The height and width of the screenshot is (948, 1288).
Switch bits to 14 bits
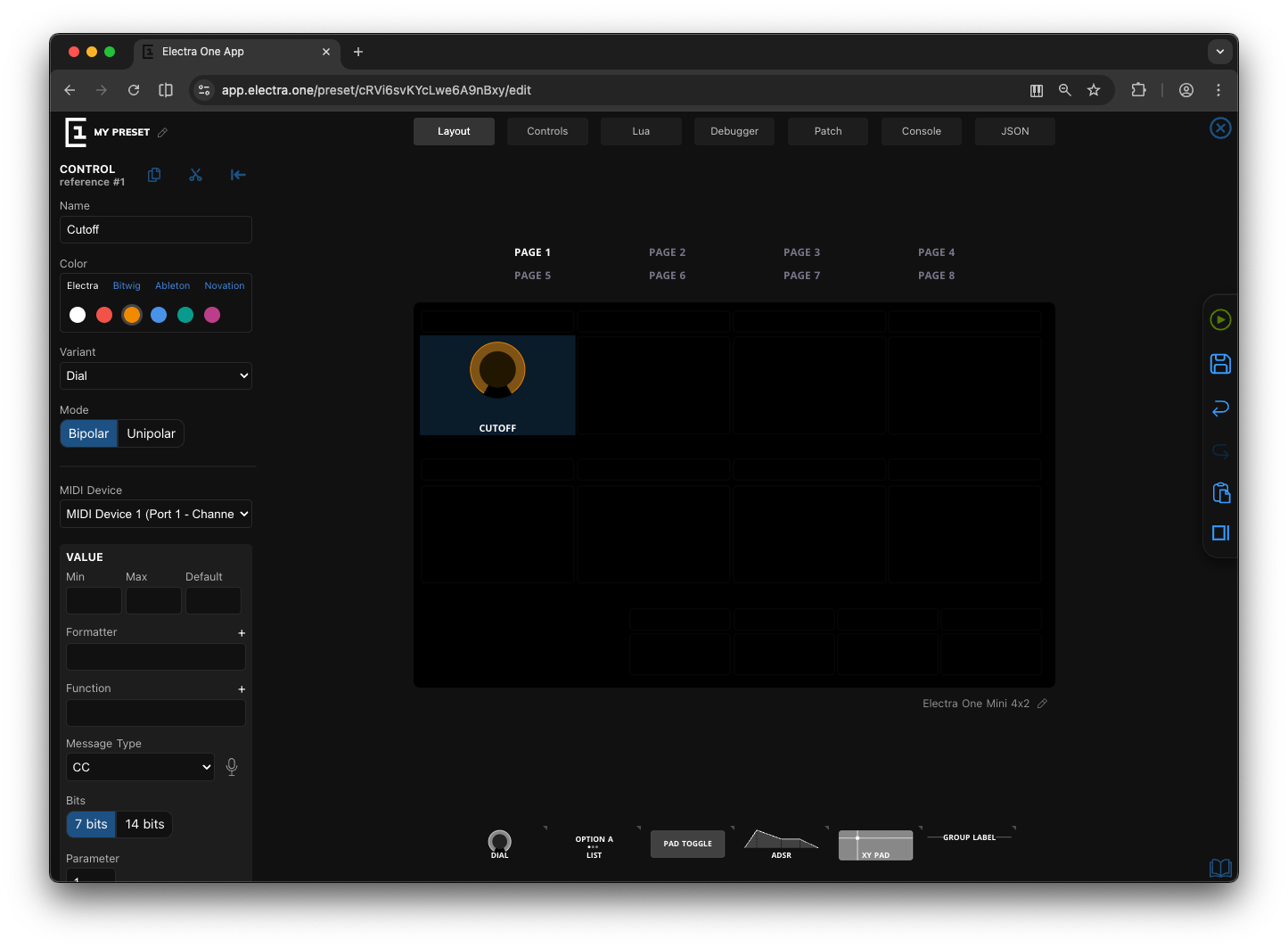[x=144, y=824]
